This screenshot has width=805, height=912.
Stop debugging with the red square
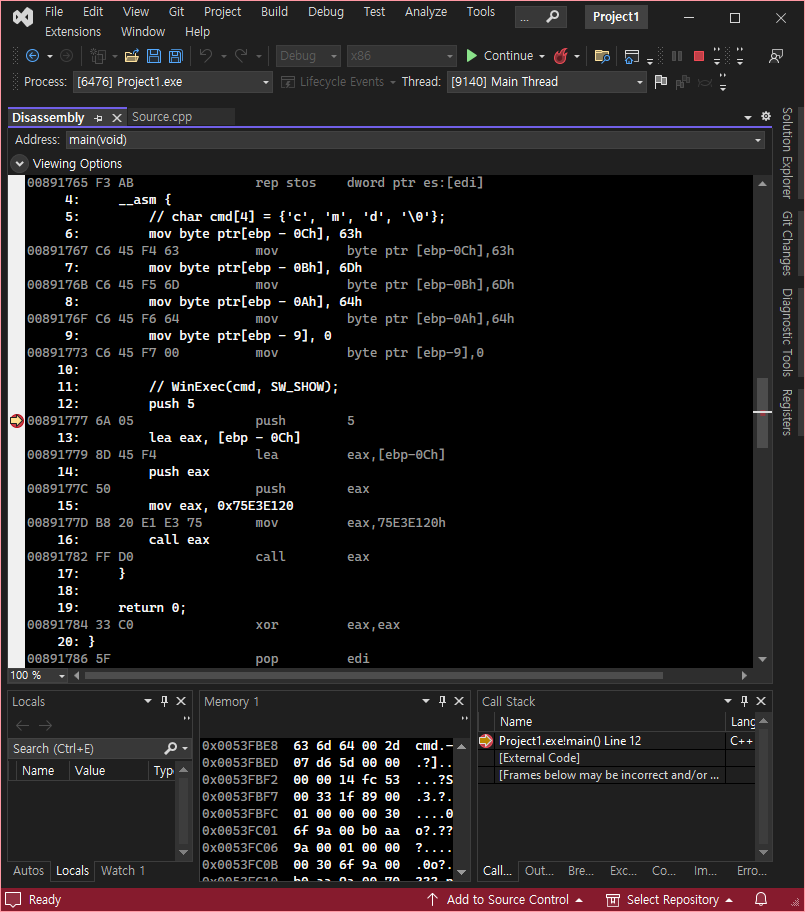click(x=699, y=56)
